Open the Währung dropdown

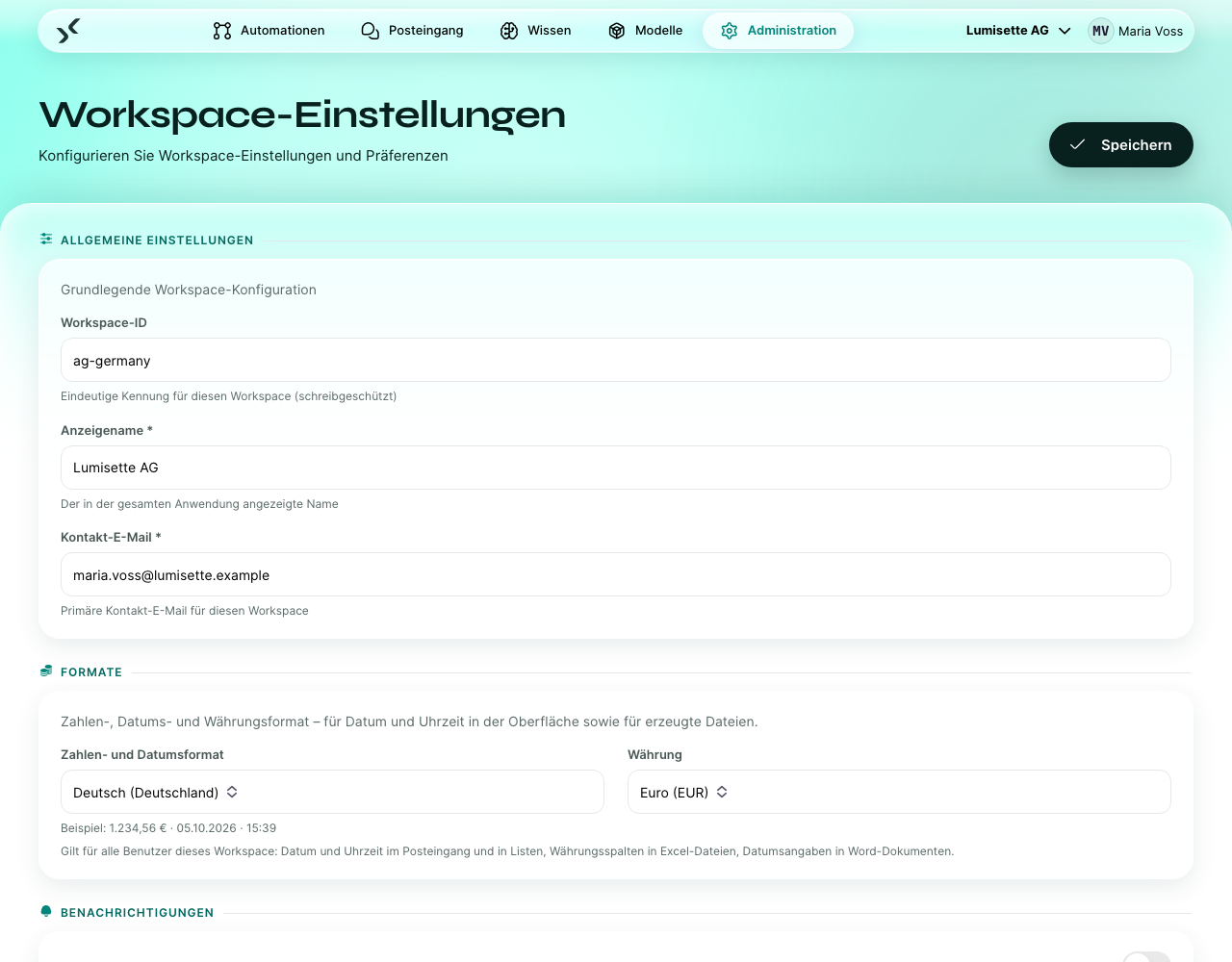pos(899,792)
